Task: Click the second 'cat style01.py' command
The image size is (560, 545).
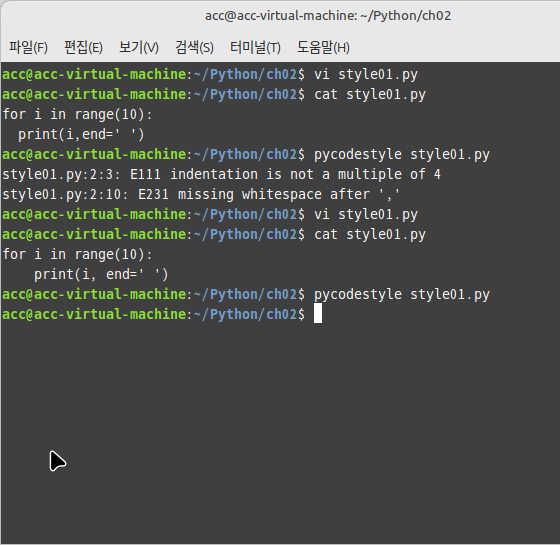Action: [x=370, y=234]
